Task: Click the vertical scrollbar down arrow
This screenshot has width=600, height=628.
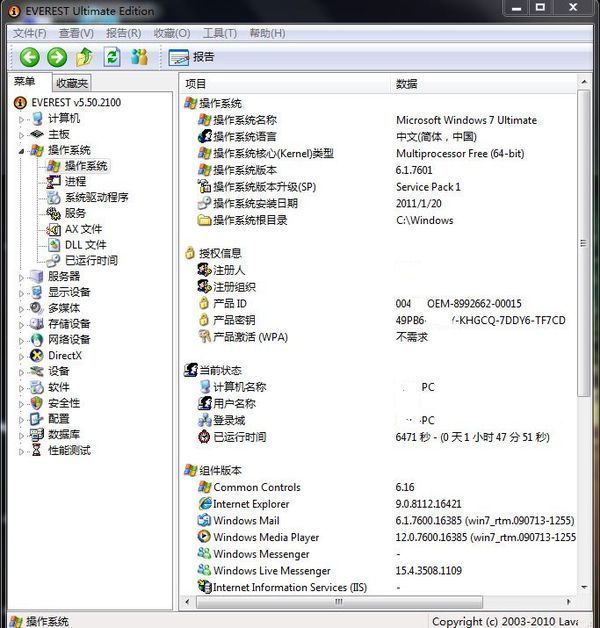Action: coord(584,588)
